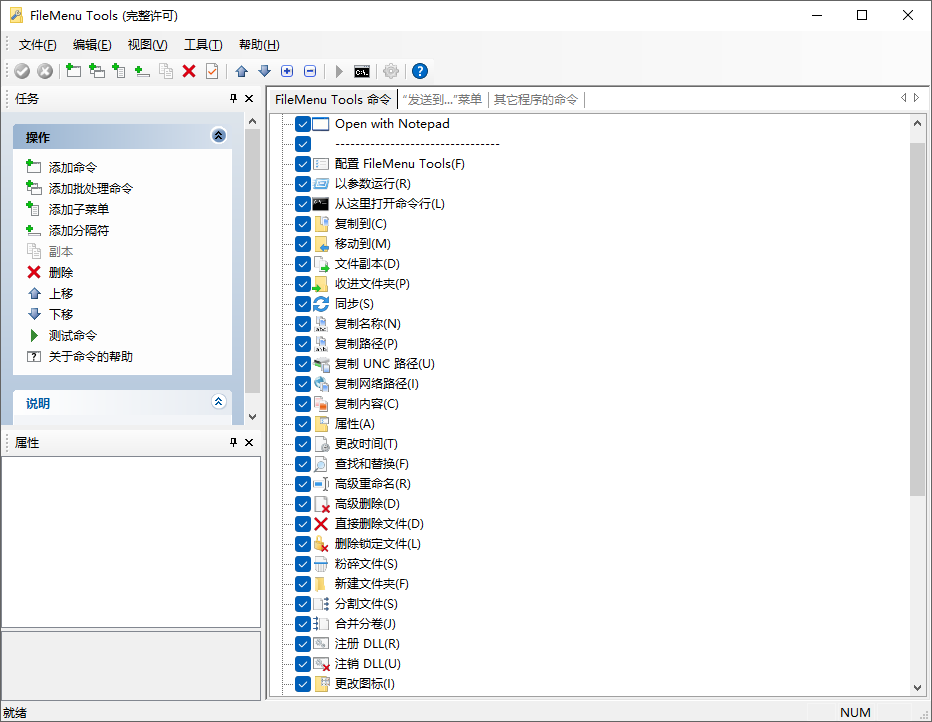
Task: Disable the 粉碎文件(S) command checkbox
Action: [302, 563]
